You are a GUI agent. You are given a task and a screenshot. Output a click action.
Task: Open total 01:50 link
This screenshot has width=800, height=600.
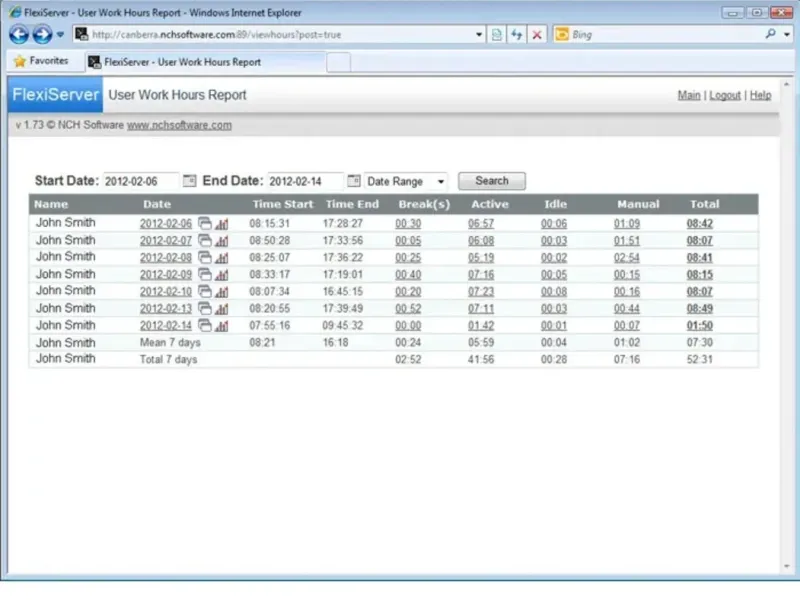(x=699, y=326)
